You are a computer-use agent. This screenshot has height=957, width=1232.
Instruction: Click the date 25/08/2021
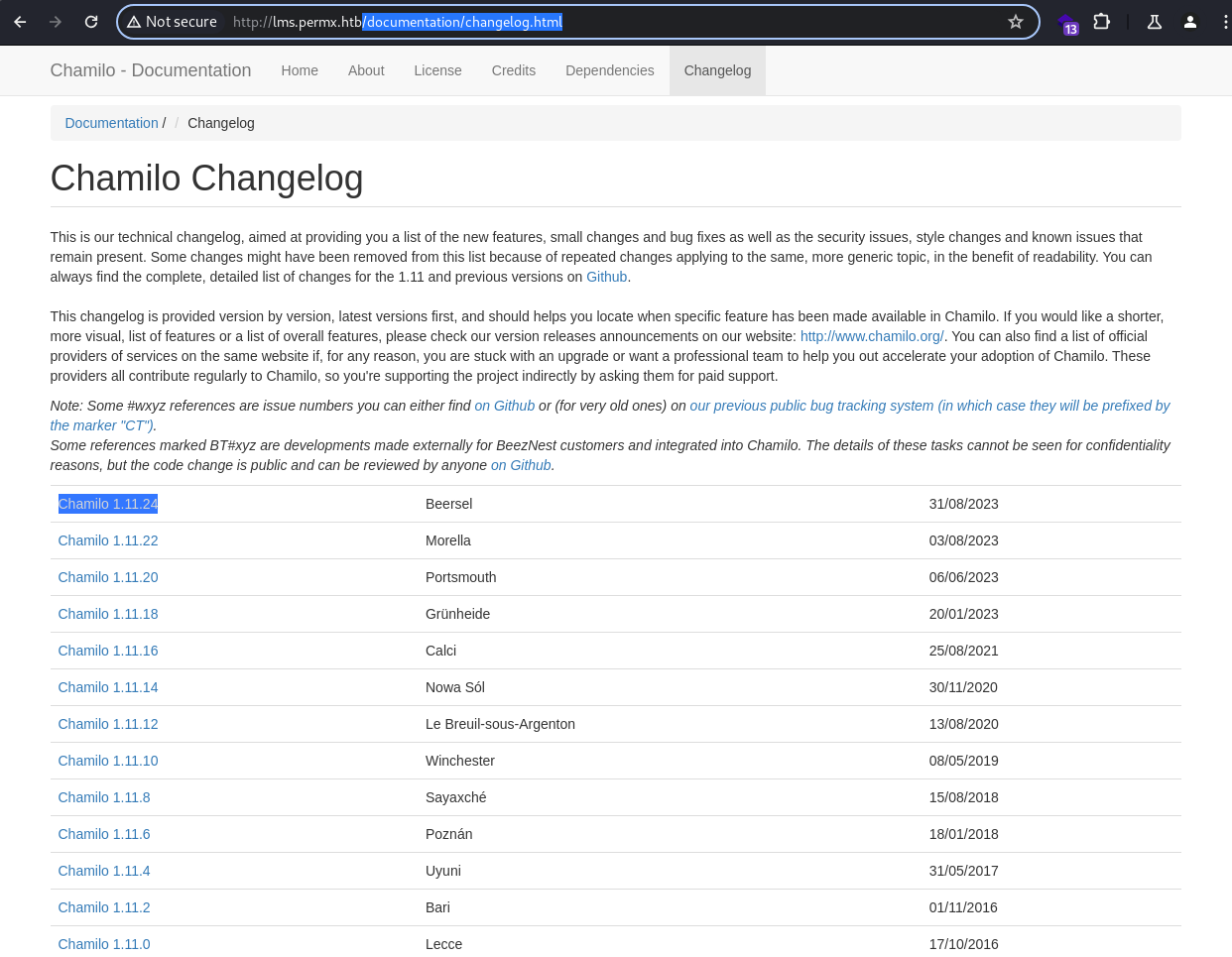coord(964,651)
